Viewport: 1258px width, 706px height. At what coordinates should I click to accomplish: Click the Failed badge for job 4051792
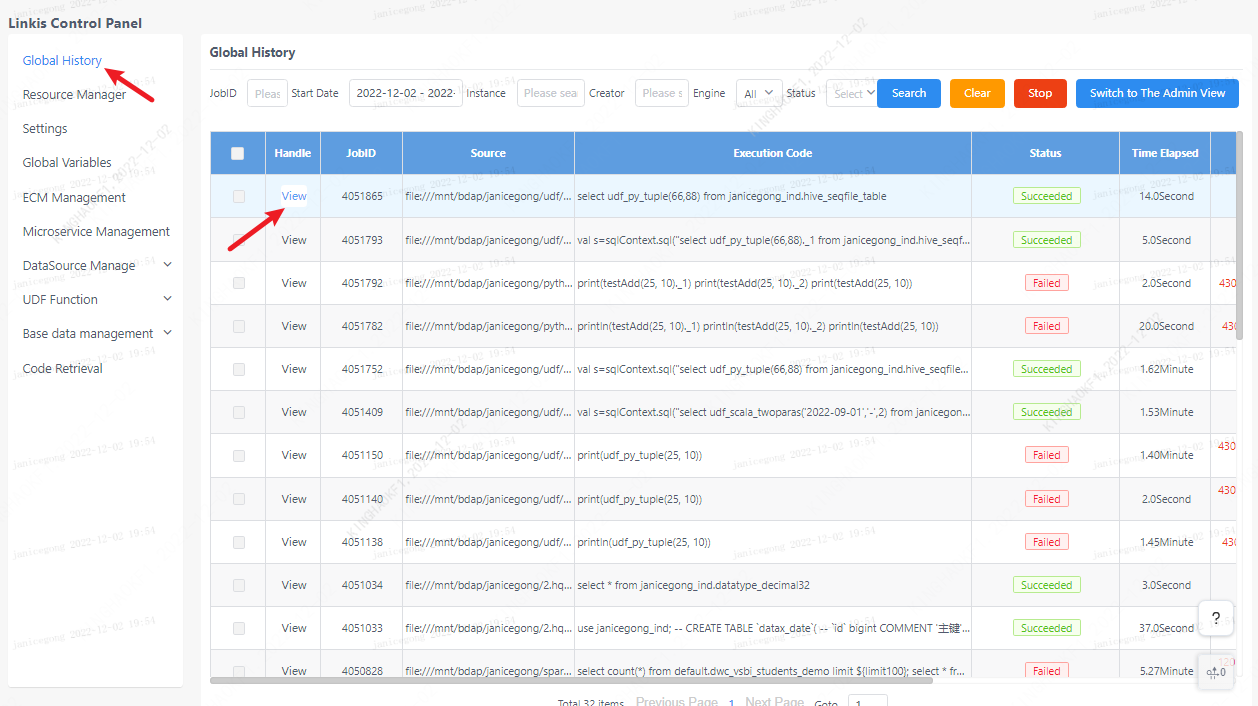[1046, 283]
